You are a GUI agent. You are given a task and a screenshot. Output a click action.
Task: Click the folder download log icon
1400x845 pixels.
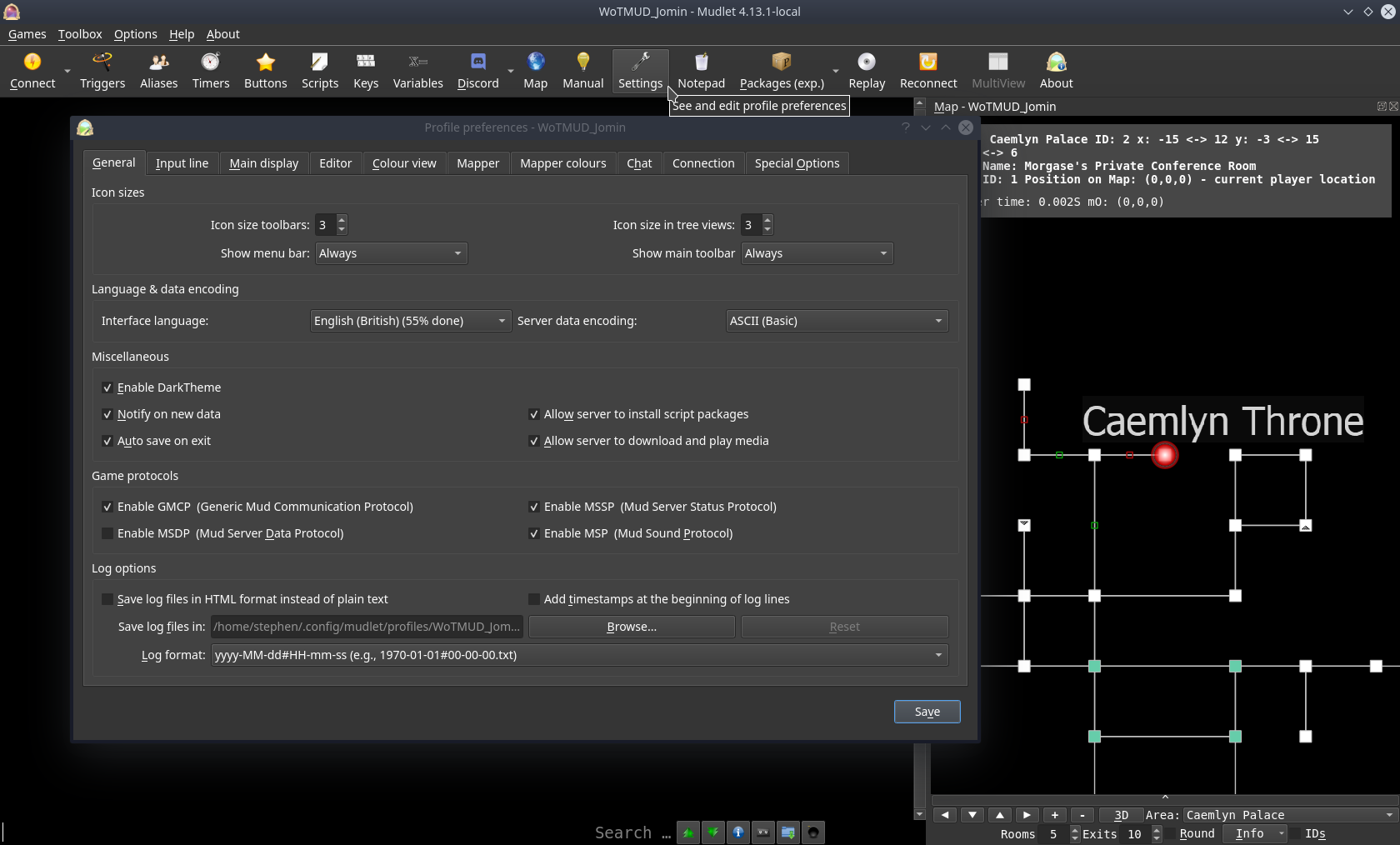point(788,832)
